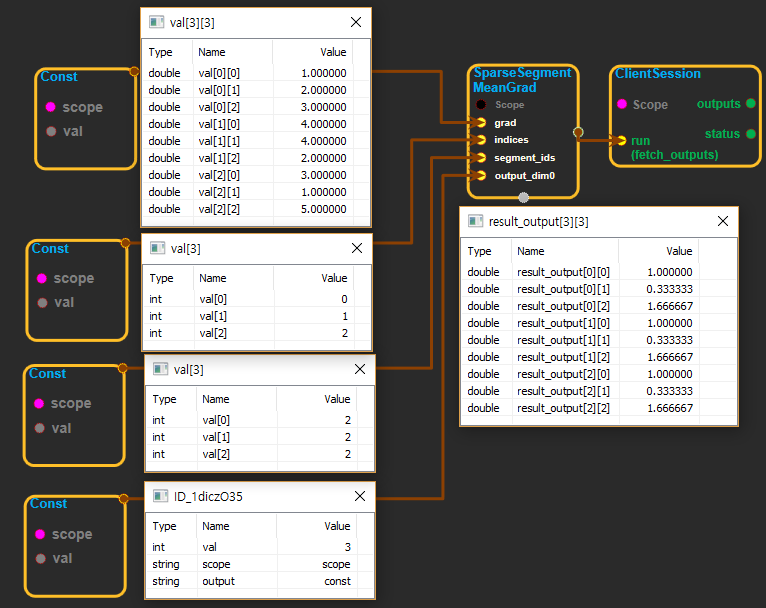Click the Name column header in val[3][3]
766x608 pixels.
[211, 52]
